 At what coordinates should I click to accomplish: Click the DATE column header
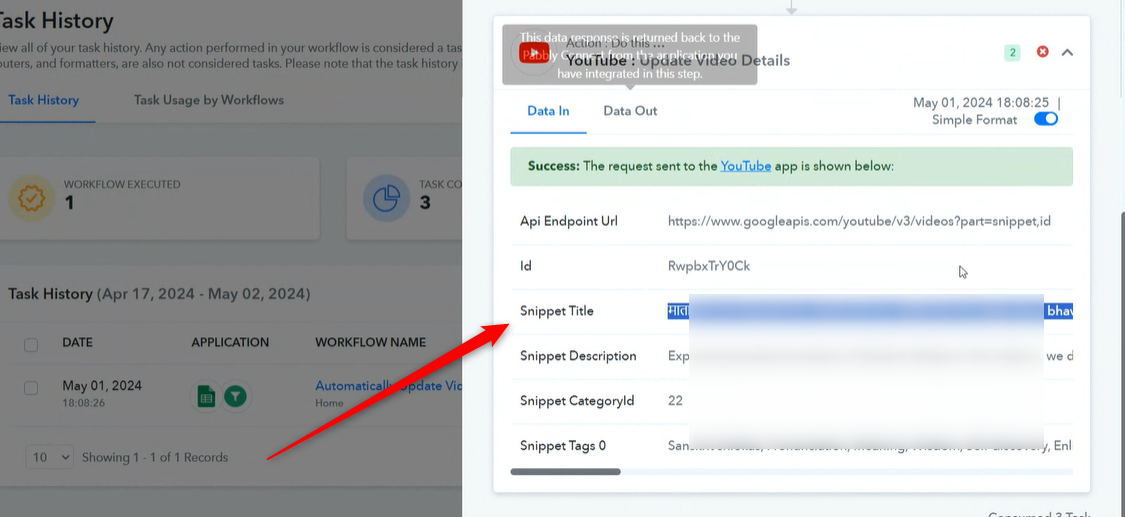click(x=77, y=342)
